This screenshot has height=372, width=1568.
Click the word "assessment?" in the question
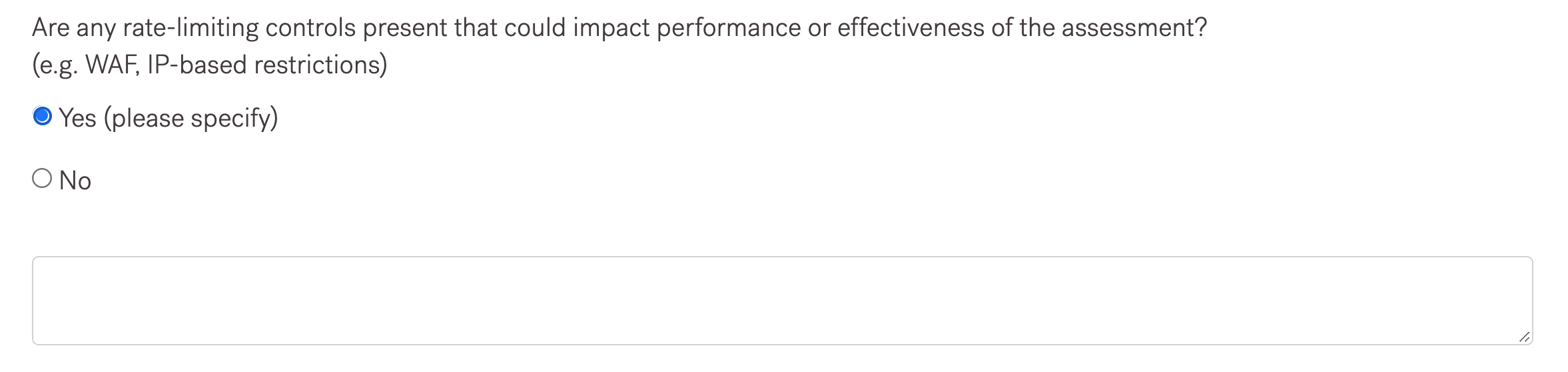click(x=1134, y=28)
